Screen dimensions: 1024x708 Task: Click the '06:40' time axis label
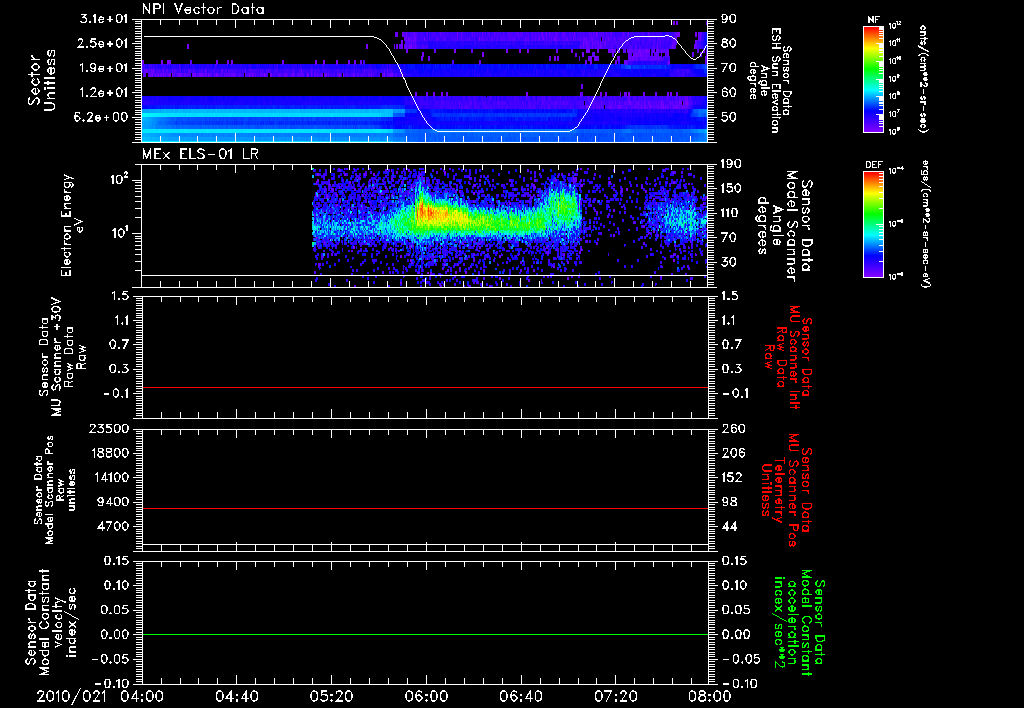(x=520, y=697)
